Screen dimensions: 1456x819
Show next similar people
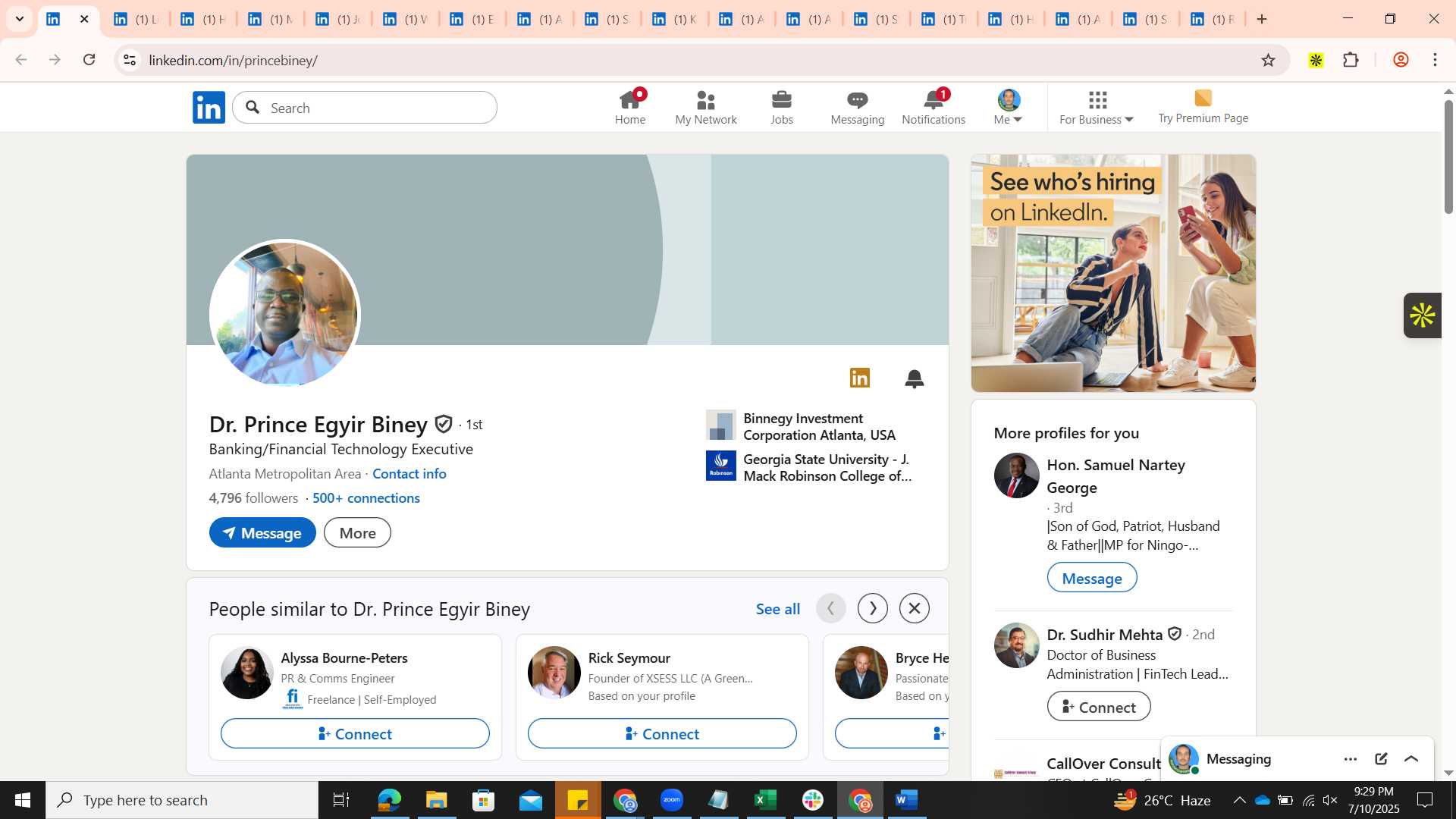click(873, 608)
